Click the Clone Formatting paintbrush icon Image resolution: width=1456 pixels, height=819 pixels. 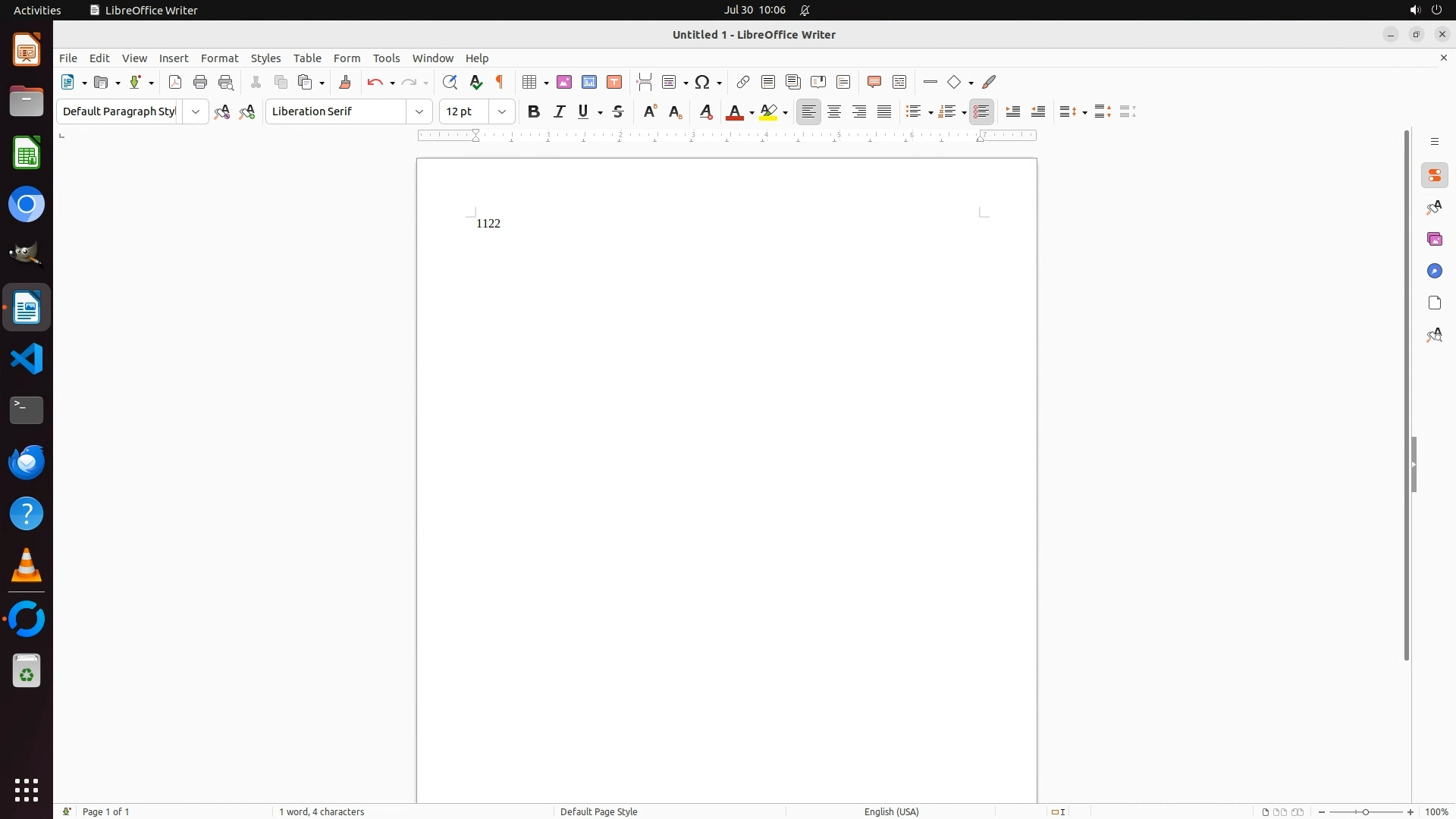(345, 82)
